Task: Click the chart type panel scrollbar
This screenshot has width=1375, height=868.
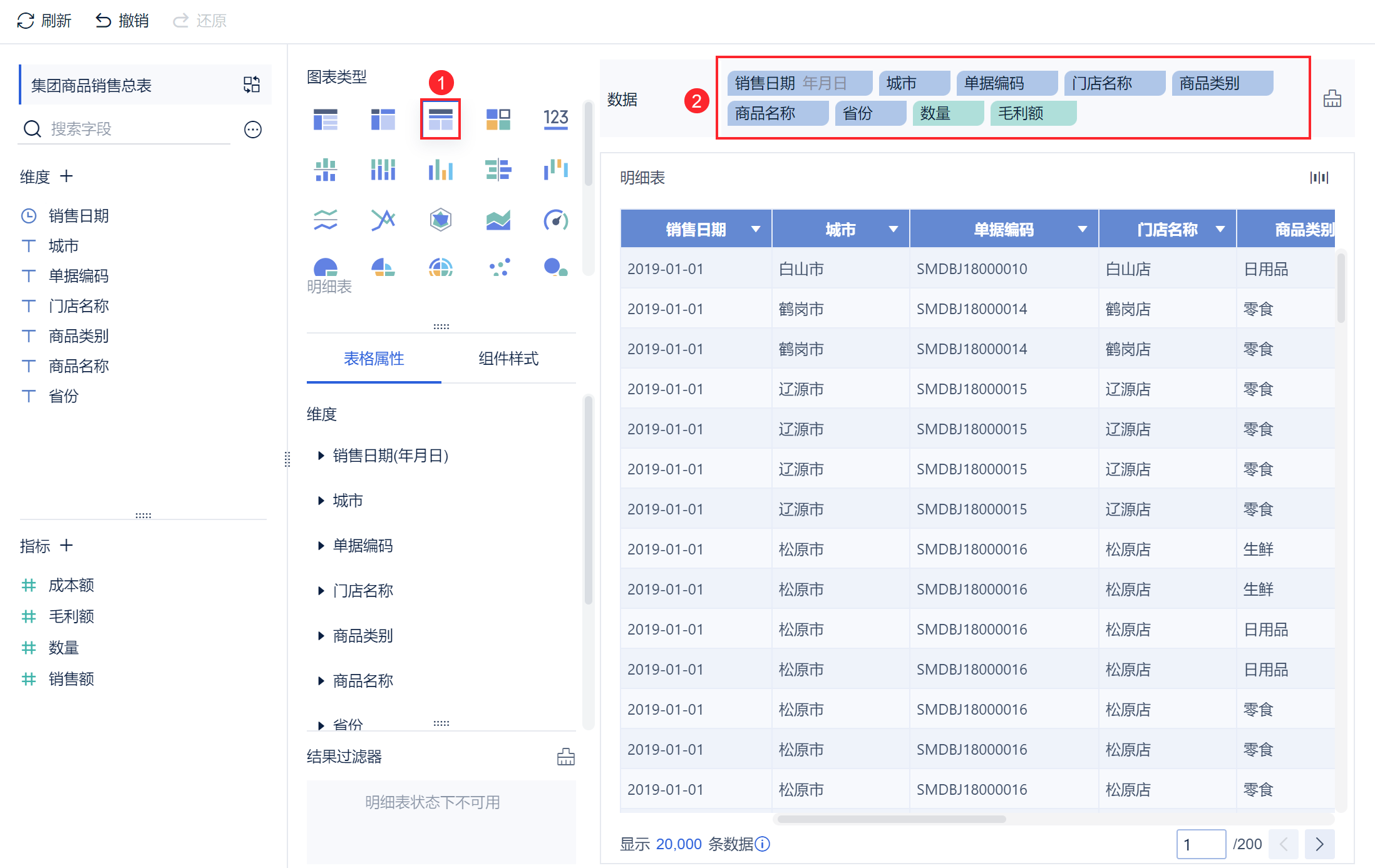Action: [588, 144]
